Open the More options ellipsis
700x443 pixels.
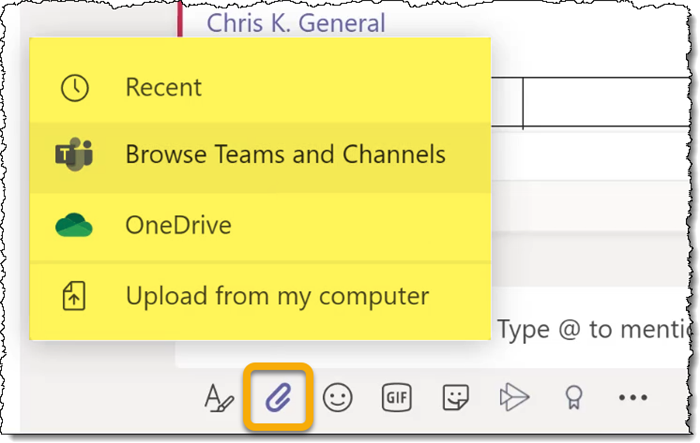click(x=633, y=398)
